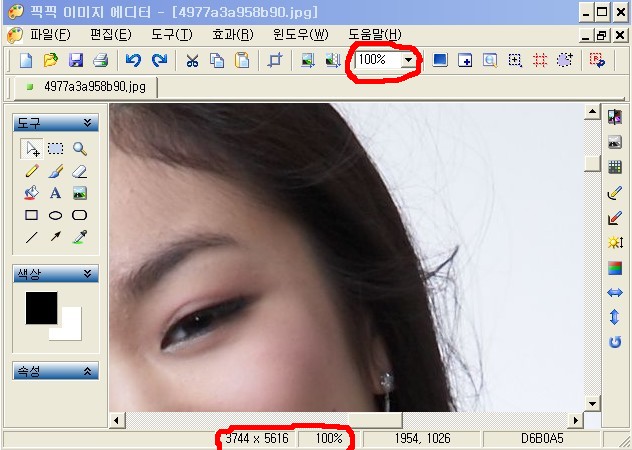This screenshot has width=632, height=450.
Task: Open the 파일(F) menu
Action: pos(50,35)
